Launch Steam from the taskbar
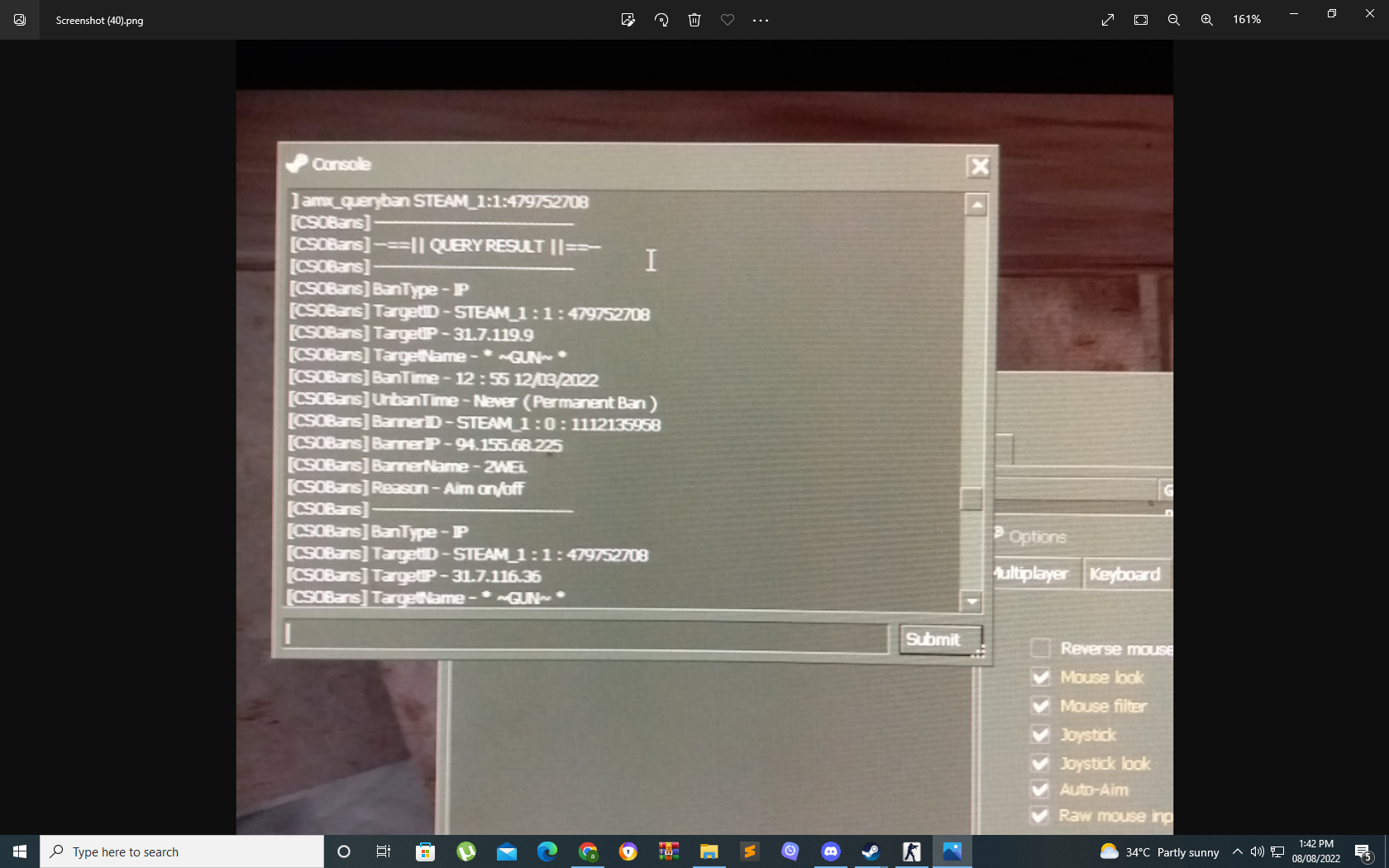This screenshot has width=1389, height=868. (871, 851)
